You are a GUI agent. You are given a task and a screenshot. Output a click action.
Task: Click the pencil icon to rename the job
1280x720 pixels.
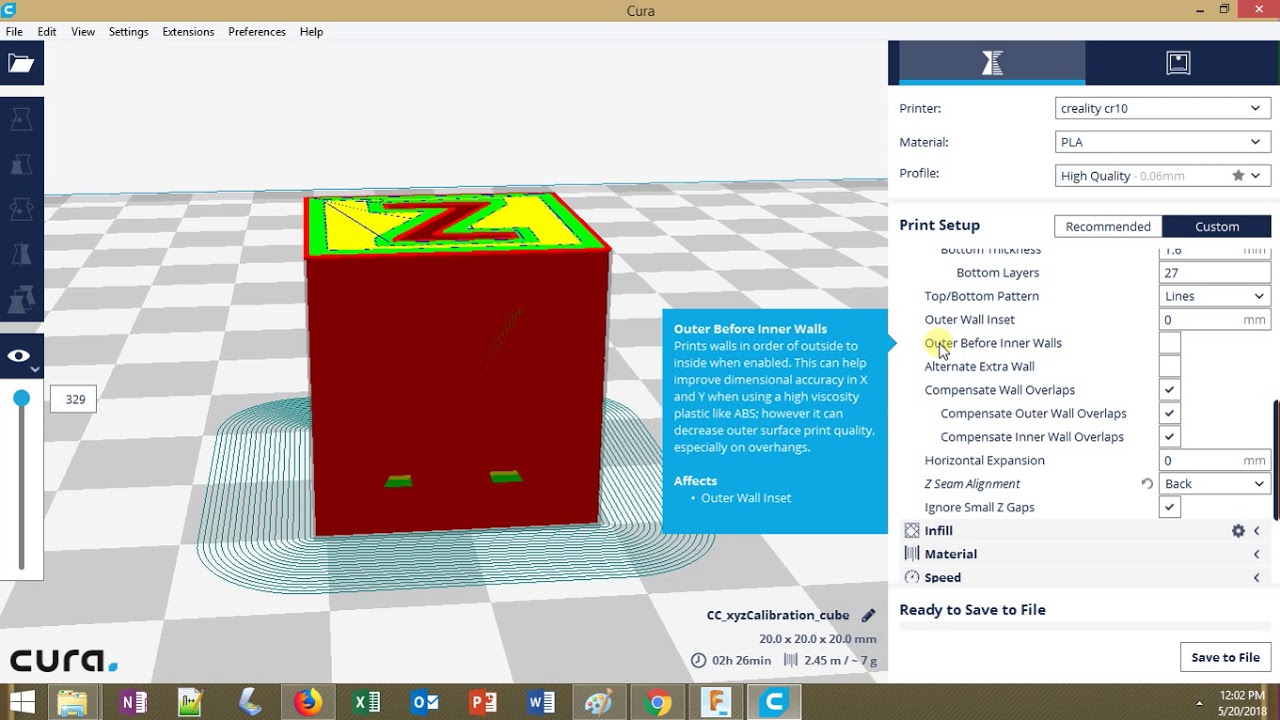tap(868, 615)
